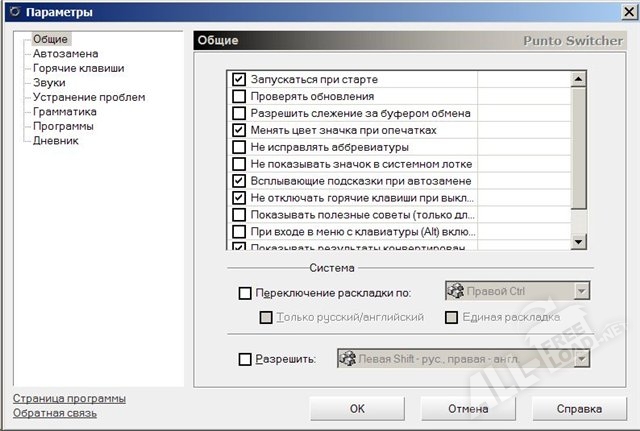This screenshot has width=640, height=431.
Task: Click keyboard icon in Левая Shift combo box
Action: click(x=350, y=358)
